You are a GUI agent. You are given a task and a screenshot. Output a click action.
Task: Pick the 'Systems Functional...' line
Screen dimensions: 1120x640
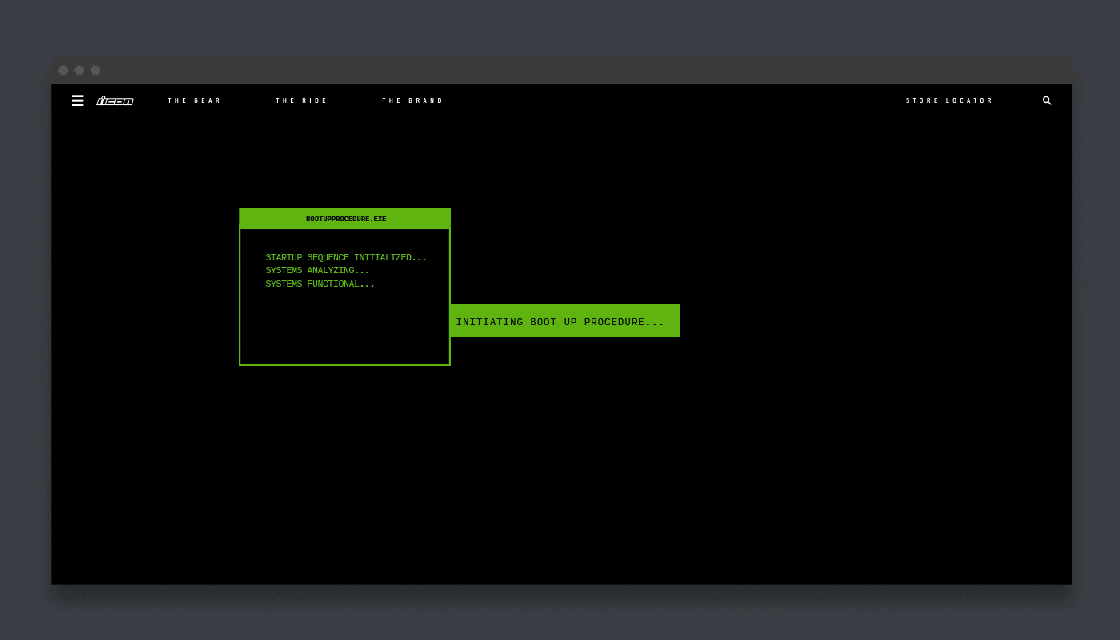pyautogui.click(x=320, y=284)
